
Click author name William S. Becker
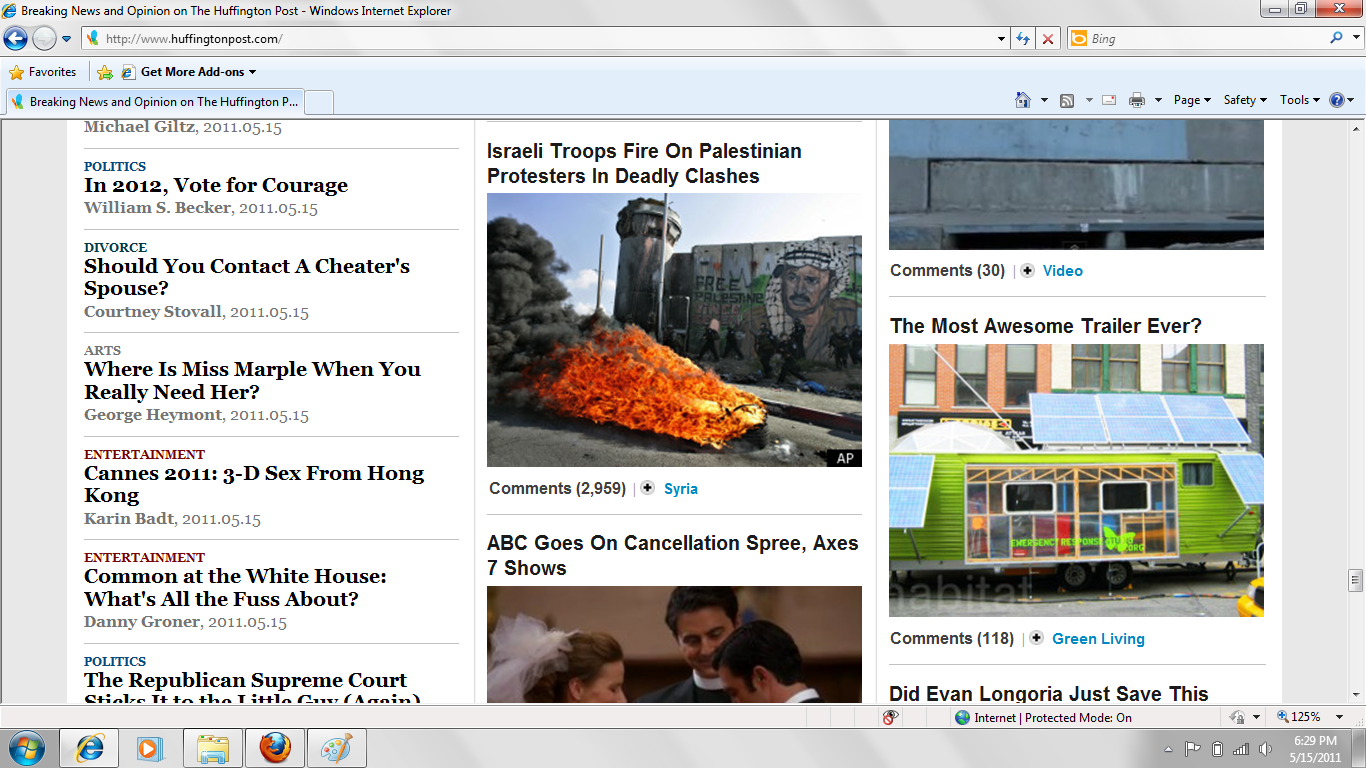(x=158, y=208)
